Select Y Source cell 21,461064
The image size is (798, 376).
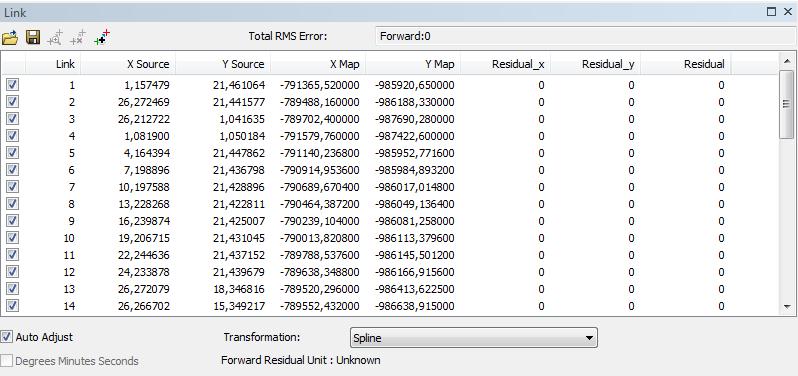tap(239, 85)
